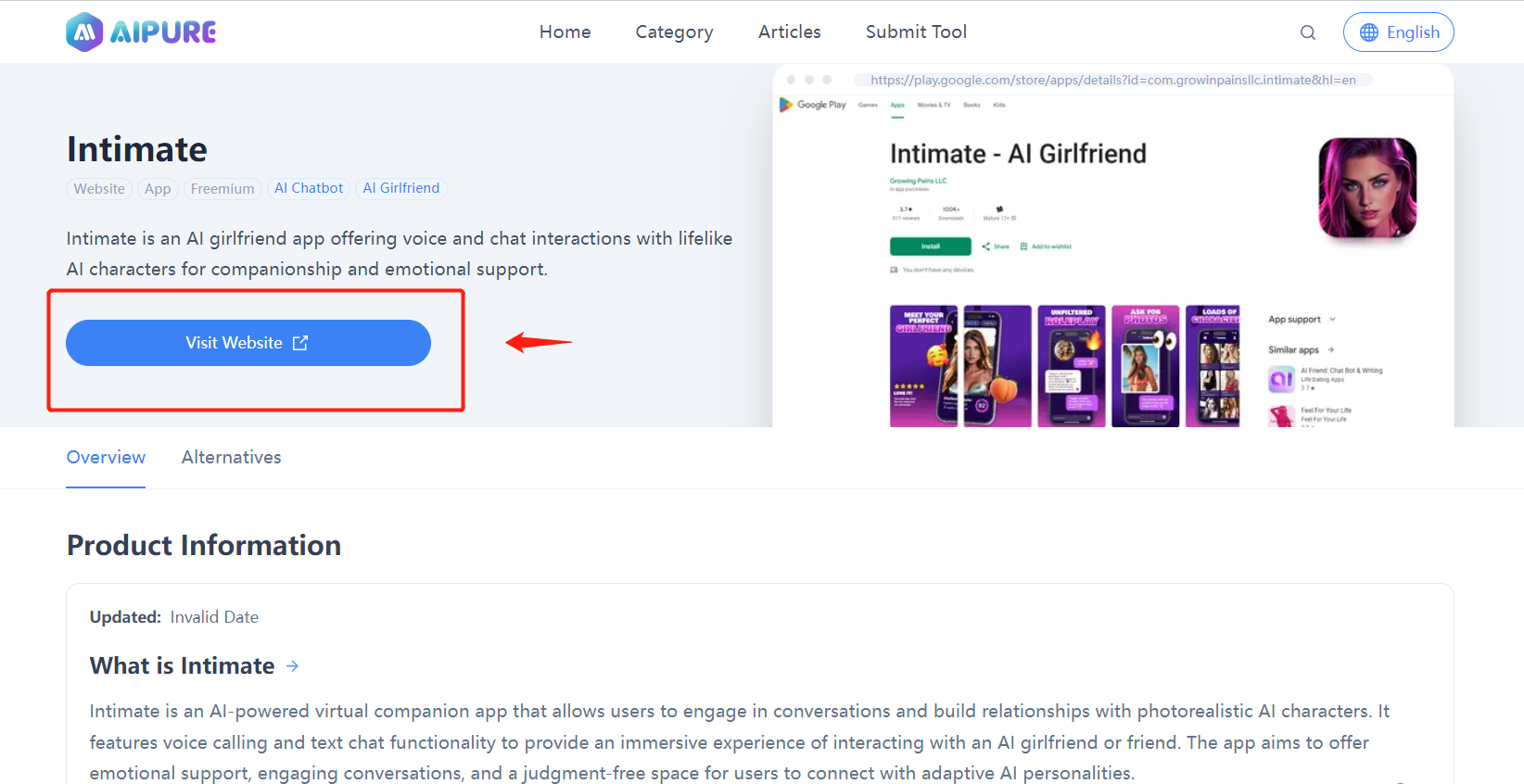1524x784 pixels.
Task: Click the Ask For Photos screenshot
Action: (1145, 366)
